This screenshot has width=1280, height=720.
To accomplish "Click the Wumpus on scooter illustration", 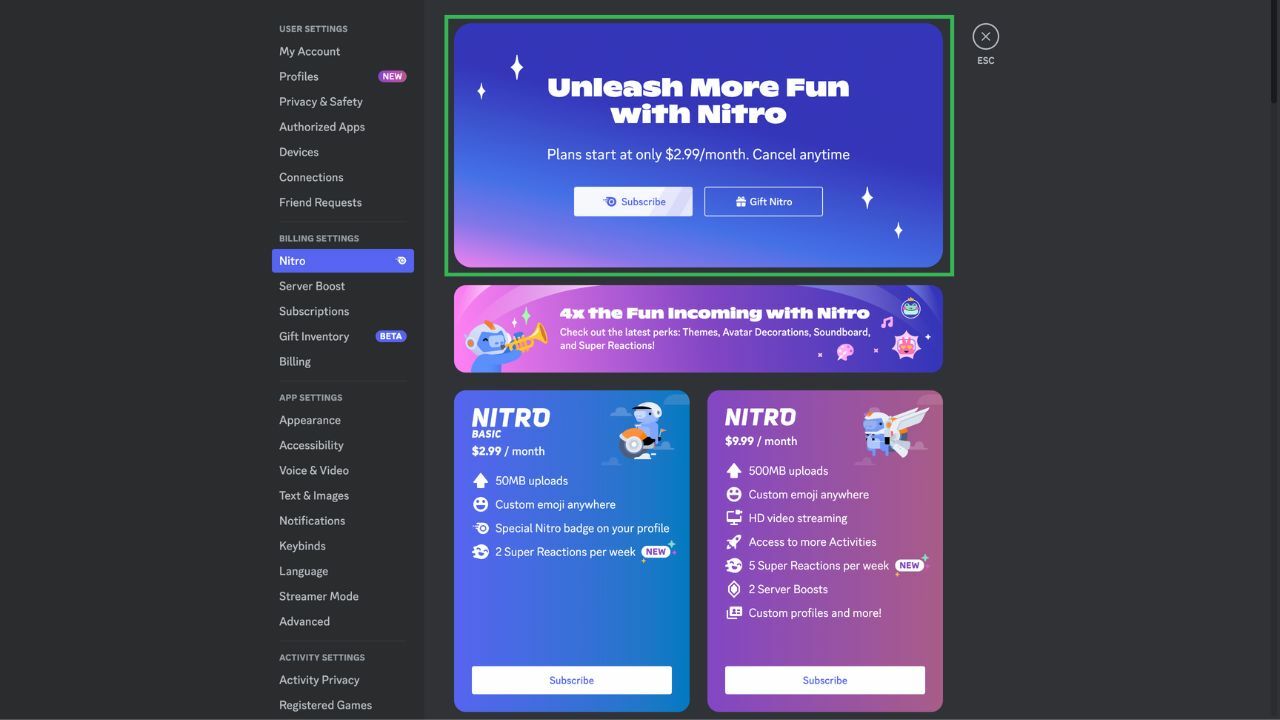I will (x=641, y=431).
